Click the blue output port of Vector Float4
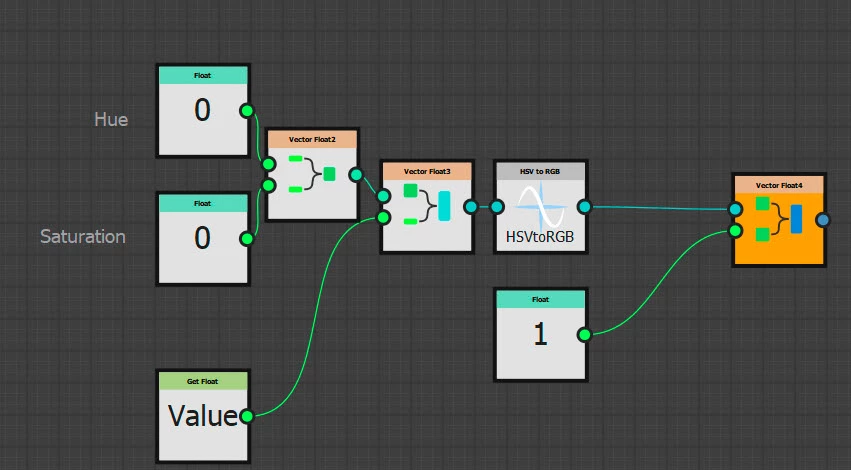The width and height of the screenshot is (851, 470). pos(823,220)
